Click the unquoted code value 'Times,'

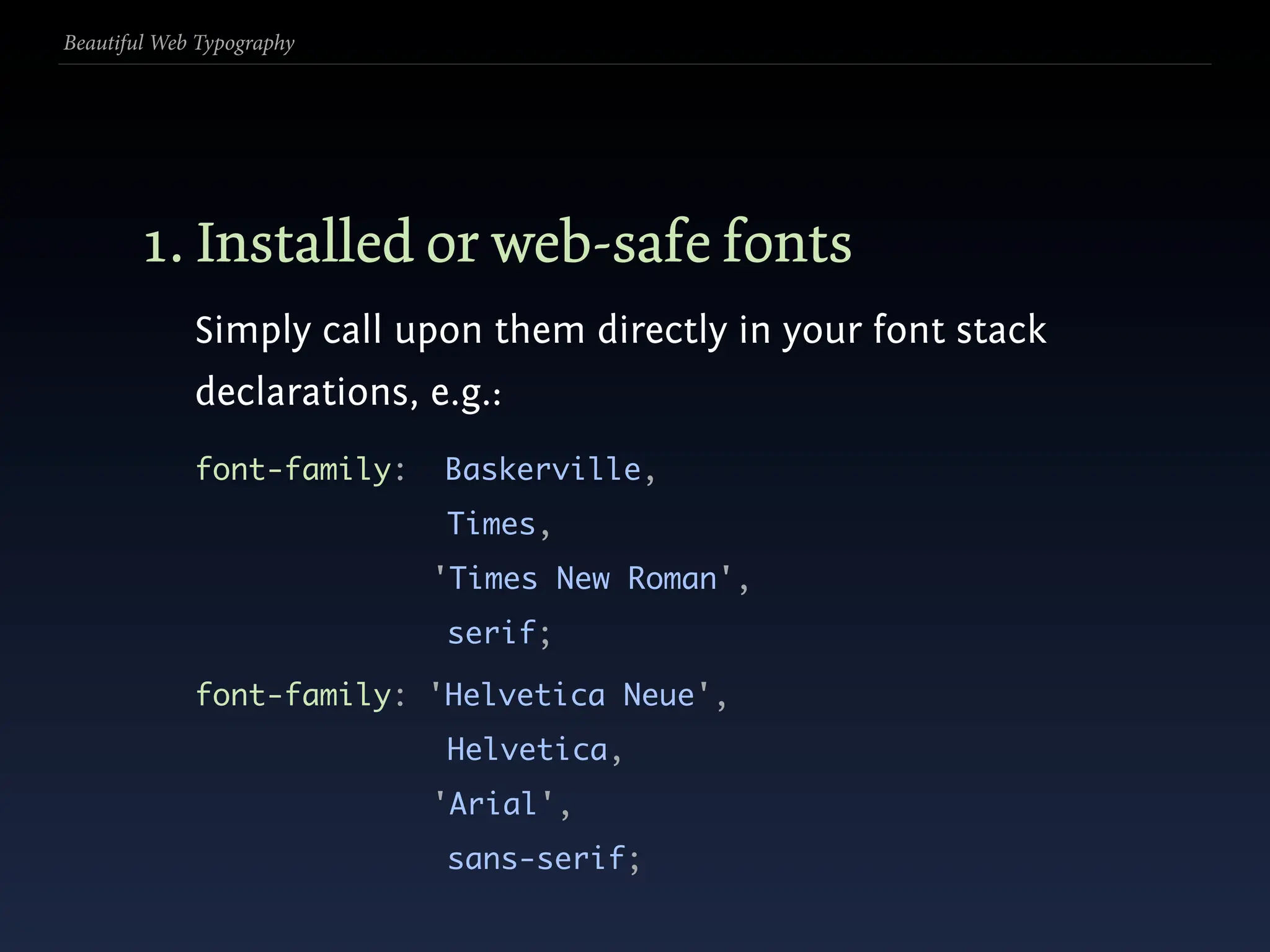click(499, 524)
